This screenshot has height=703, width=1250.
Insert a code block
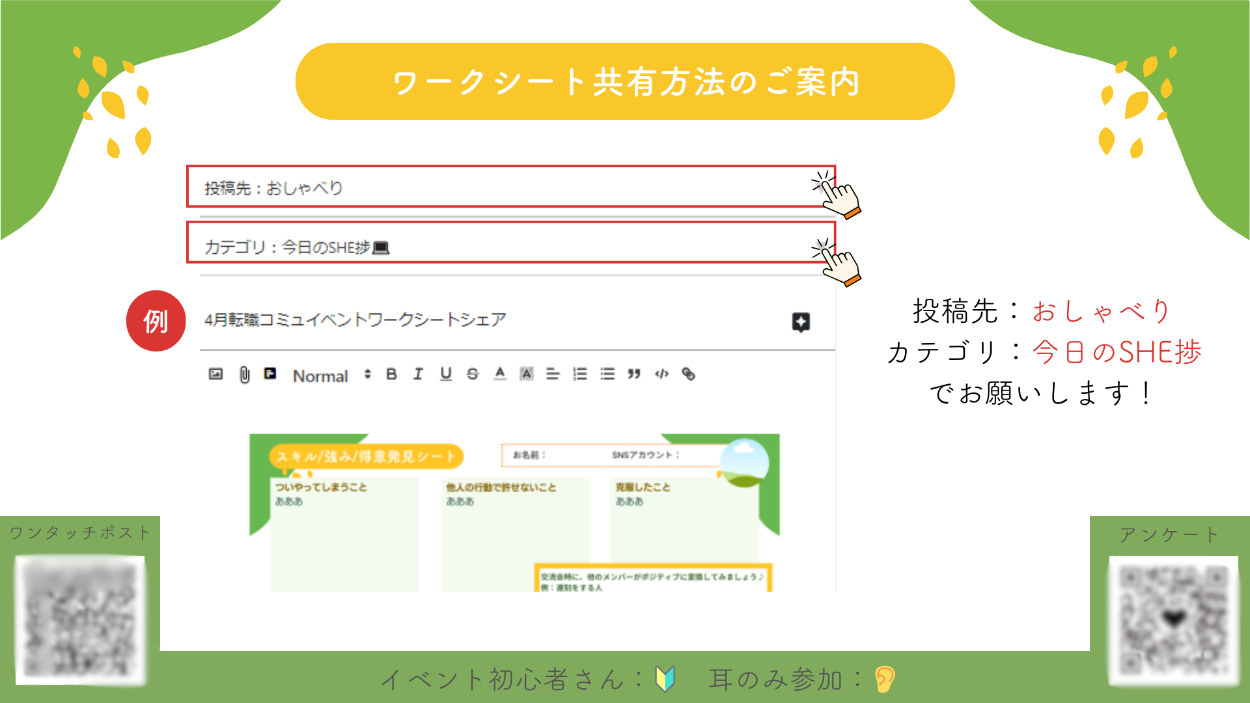pos(661,374)
